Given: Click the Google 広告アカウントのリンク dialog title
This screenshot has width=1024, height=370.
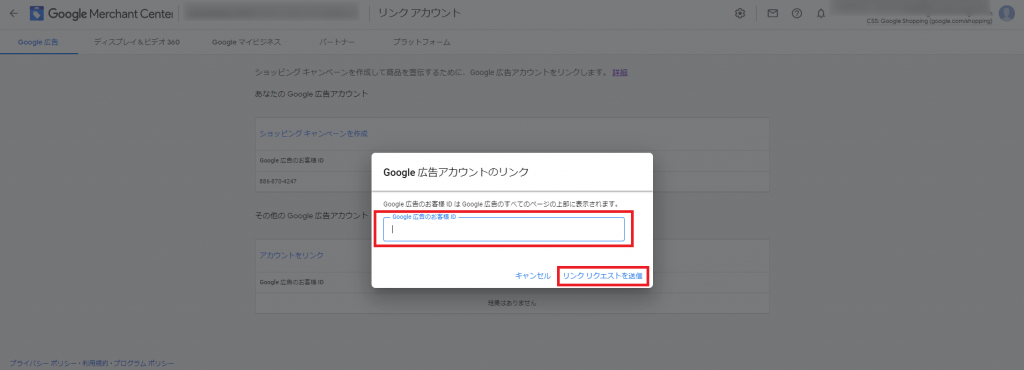Looking at the screenshot, I should tap(456, 172).
